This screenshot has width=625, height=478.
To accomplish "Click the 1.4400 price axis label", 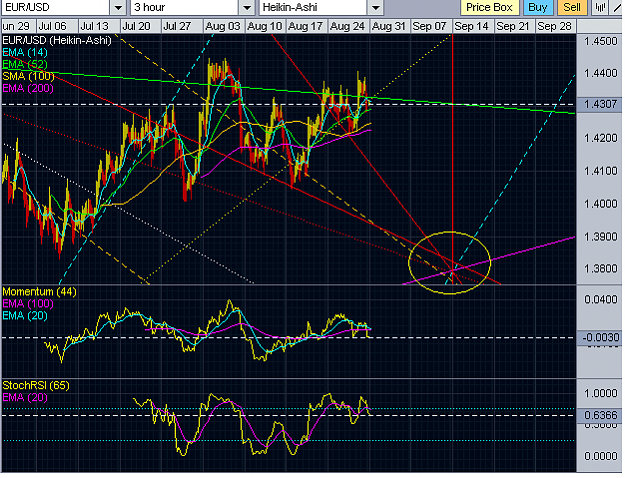I will click(x=600, y=73).
